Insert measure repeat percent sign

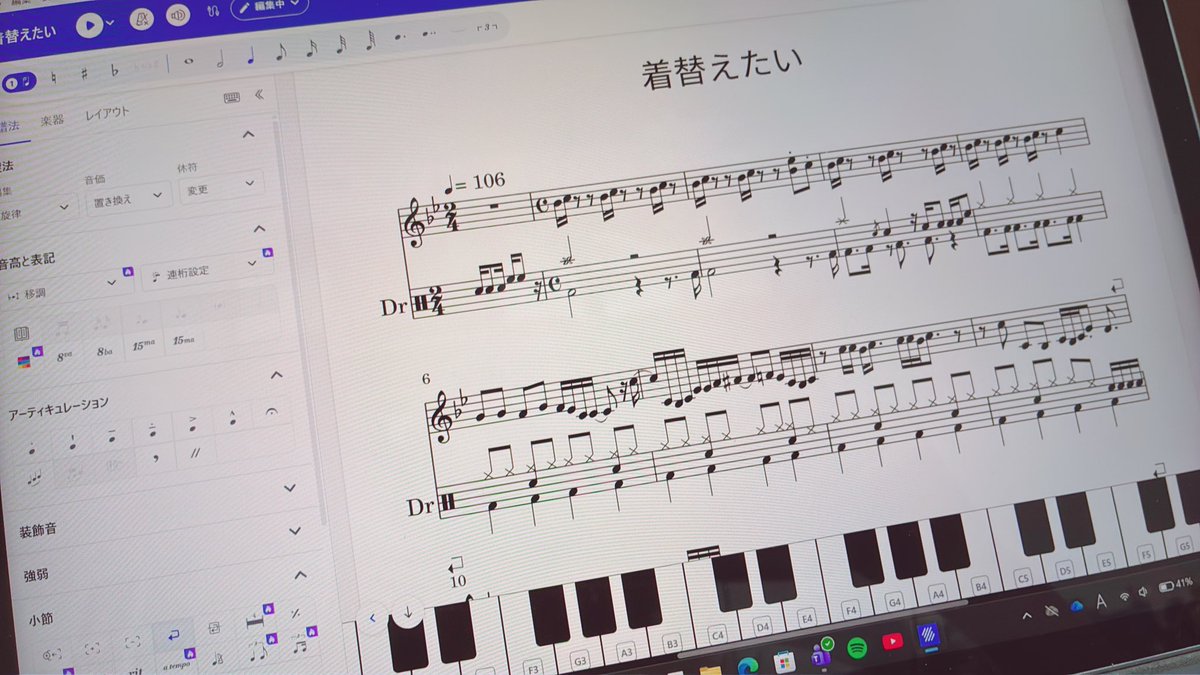tap(295, 612)
